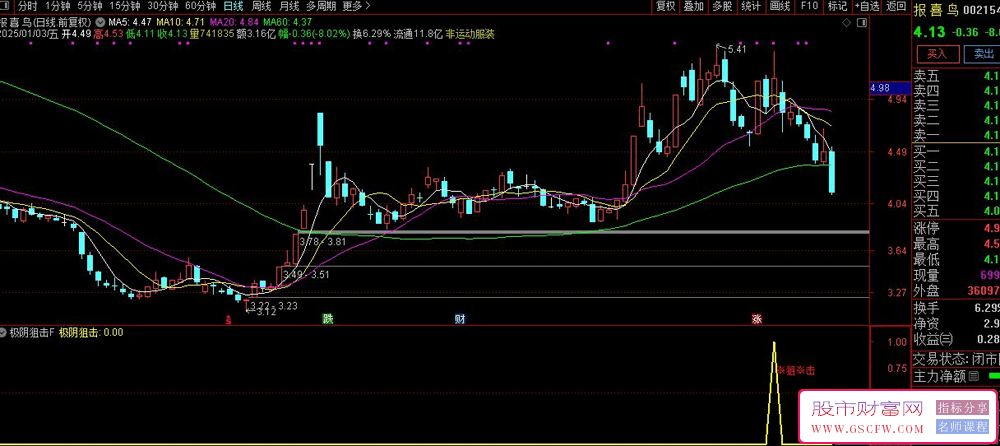Open F10 company information
Image resolution: width=1000 pixels, height=446 pixels.
click(809, 6)
